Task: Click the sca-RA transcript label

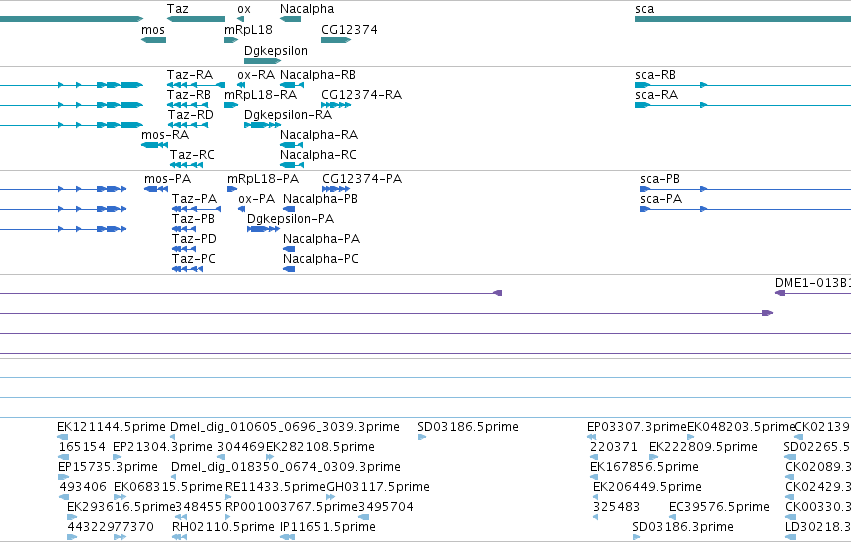Action: pos(656,95)
